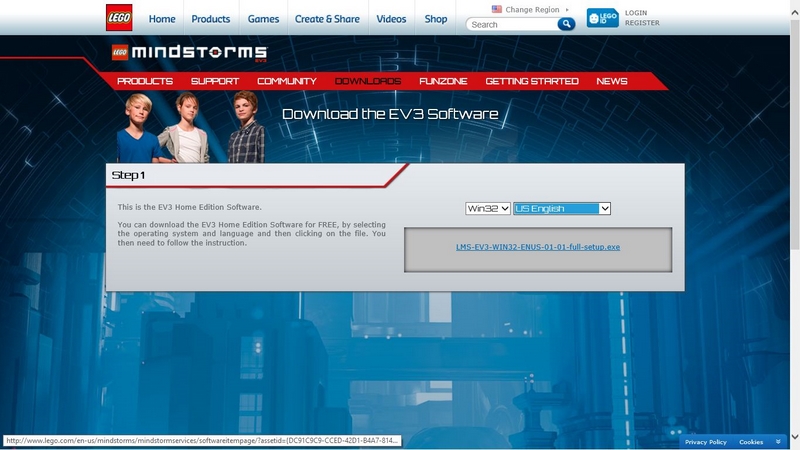This screenshot has width=800, height=450.
Task: Select the GETTING STARTED tab
Action: (532, 81)
